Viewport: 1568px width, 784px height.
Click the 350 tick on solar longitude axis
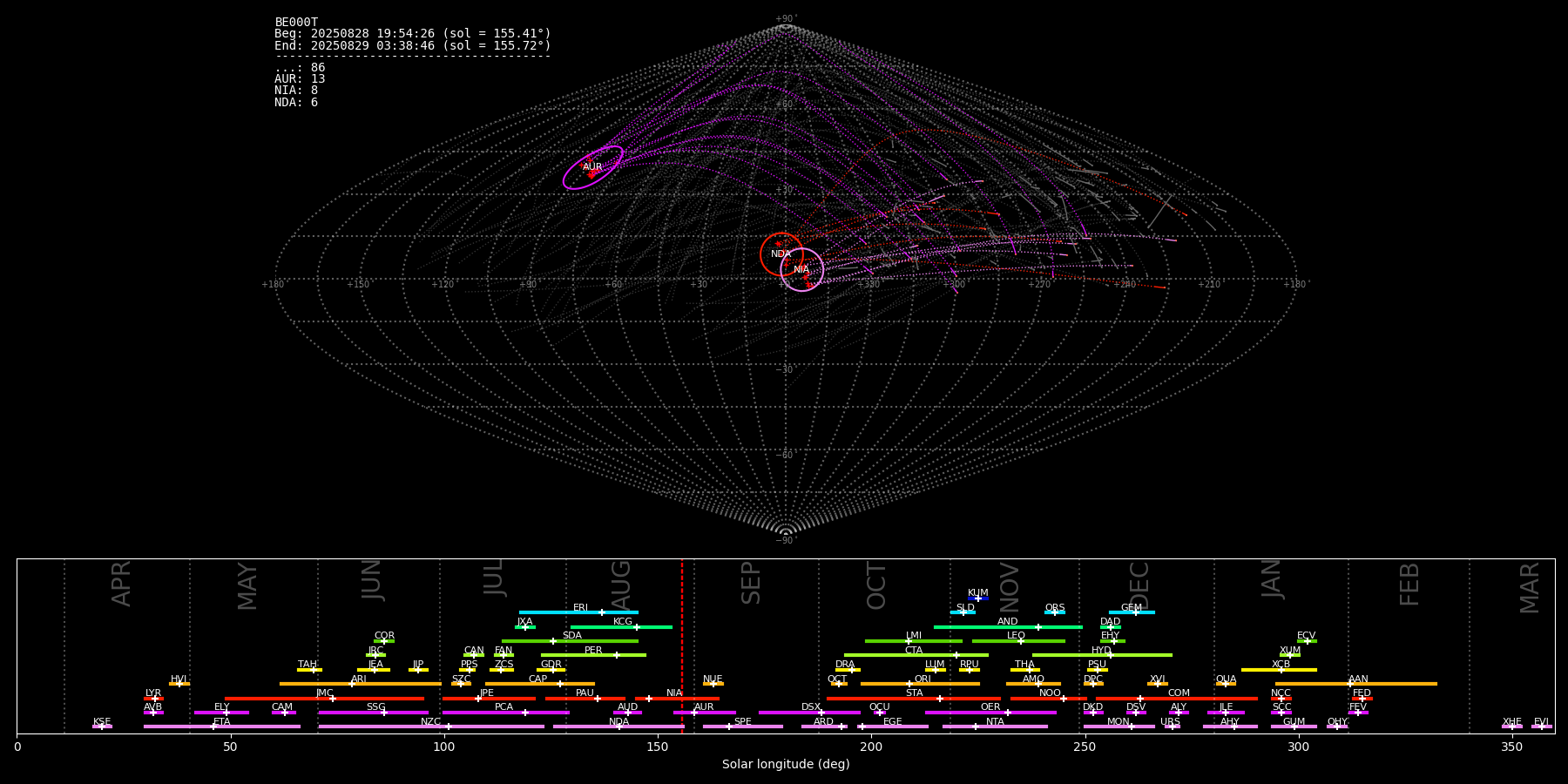point(1511,747)
